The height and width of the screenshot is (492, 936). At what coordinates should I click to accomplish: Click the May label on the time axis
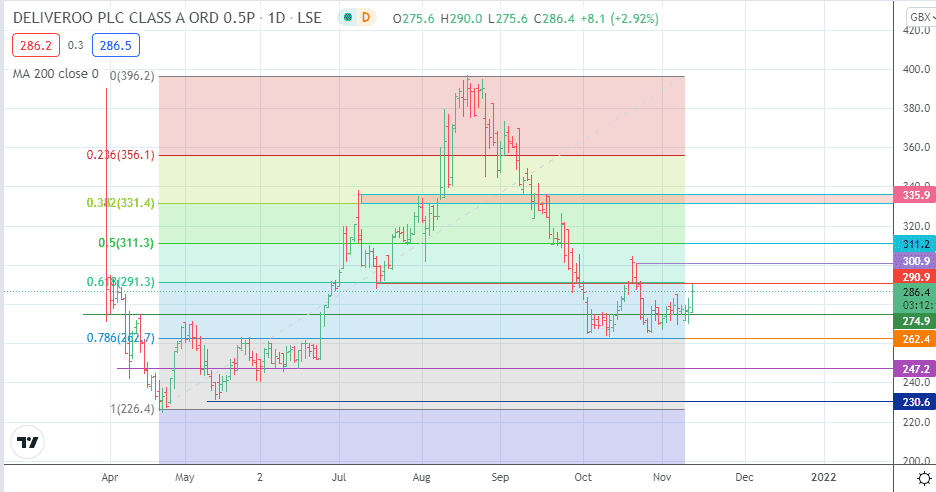(185, 477)
